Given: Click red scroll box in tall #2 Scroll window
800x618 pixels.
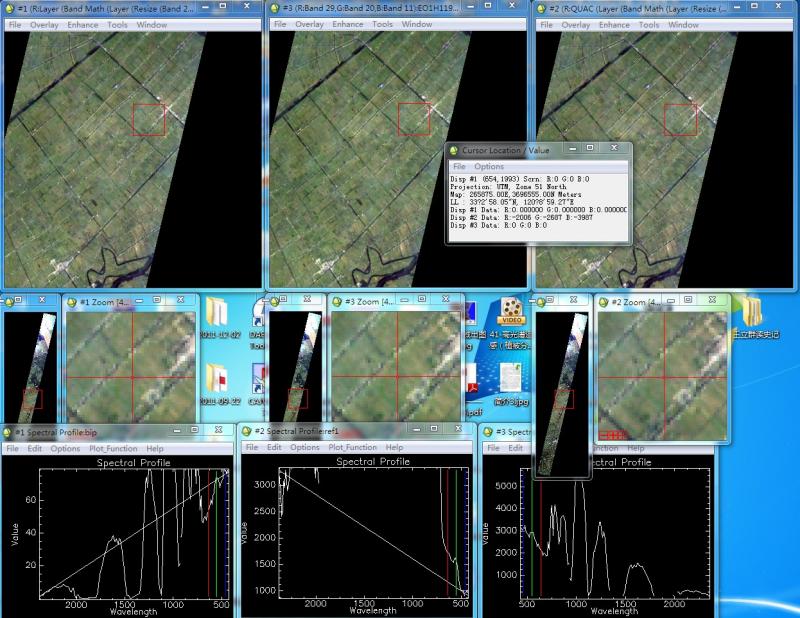Looking at the screenshot, I should 564,400.
